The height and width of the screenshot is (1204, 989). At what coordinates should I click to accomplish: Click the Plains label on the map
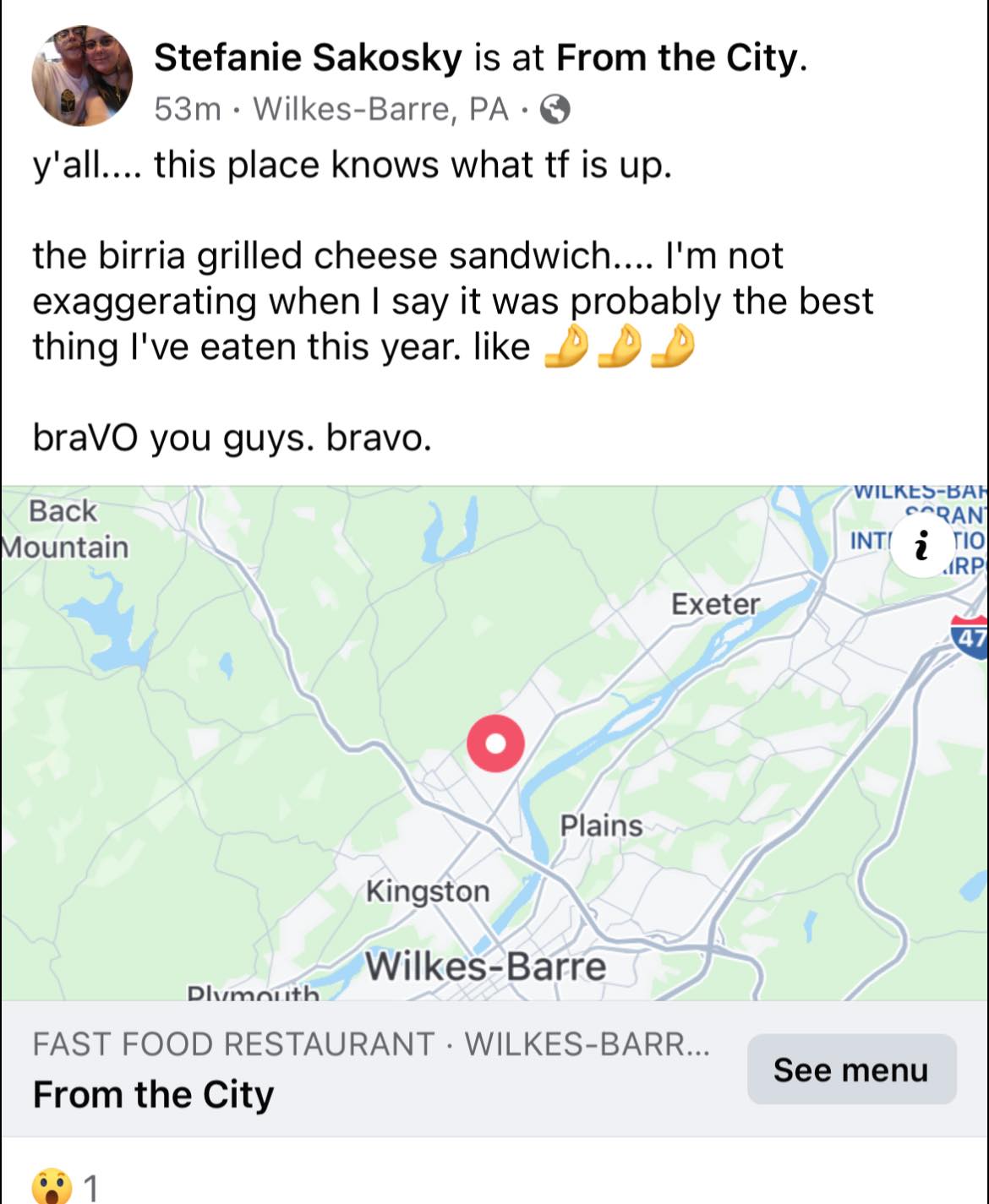[x=601, y=825]
